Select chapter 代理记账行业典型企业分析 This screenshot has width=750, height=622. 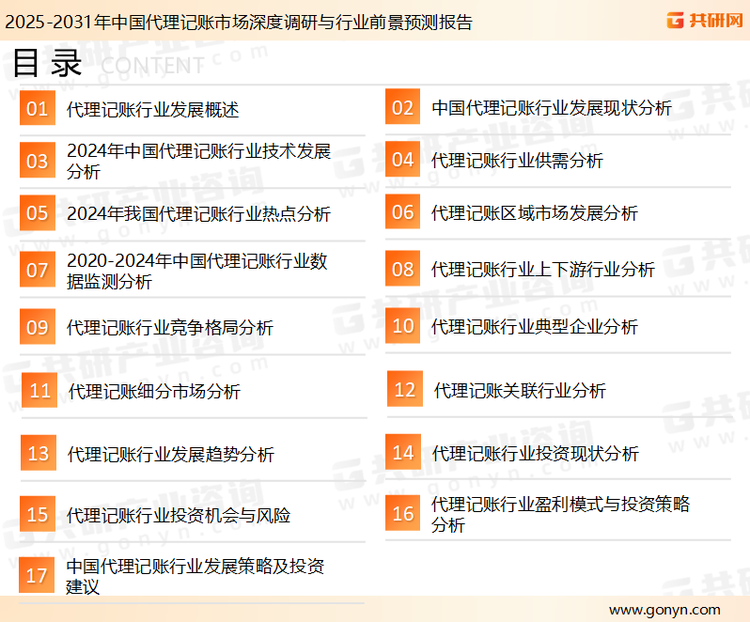click(x=534, y=326)
